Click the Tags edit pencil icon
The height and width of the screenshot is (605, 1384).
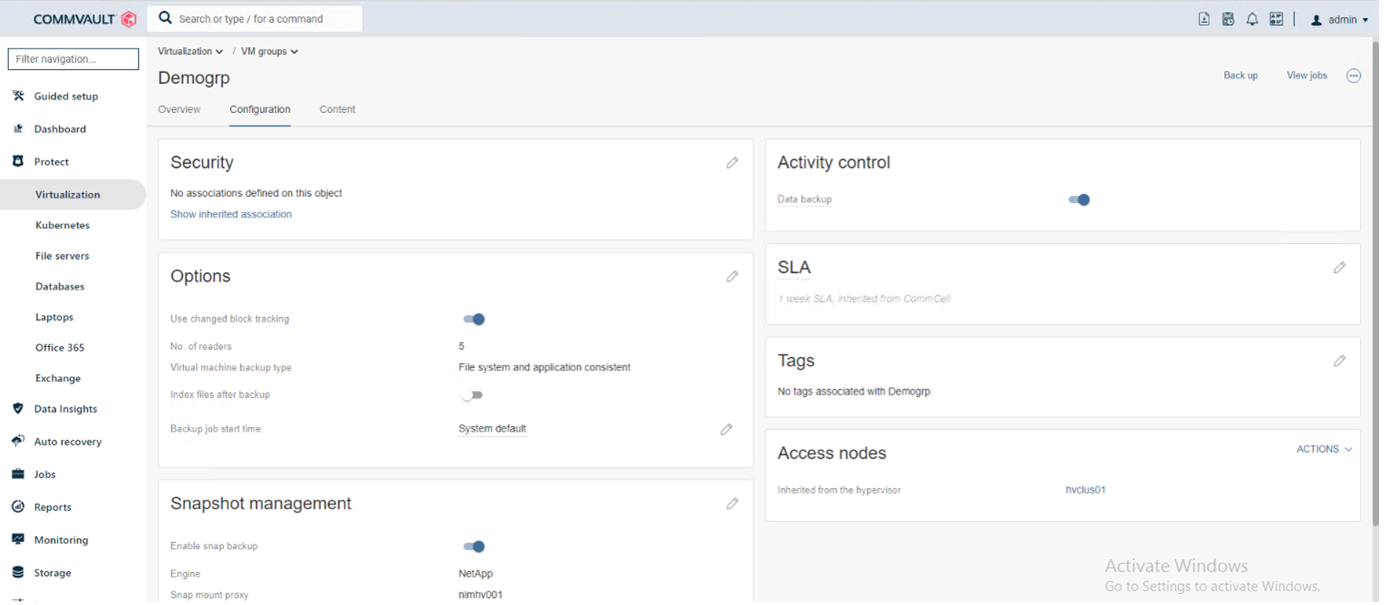click(1339, 361)
